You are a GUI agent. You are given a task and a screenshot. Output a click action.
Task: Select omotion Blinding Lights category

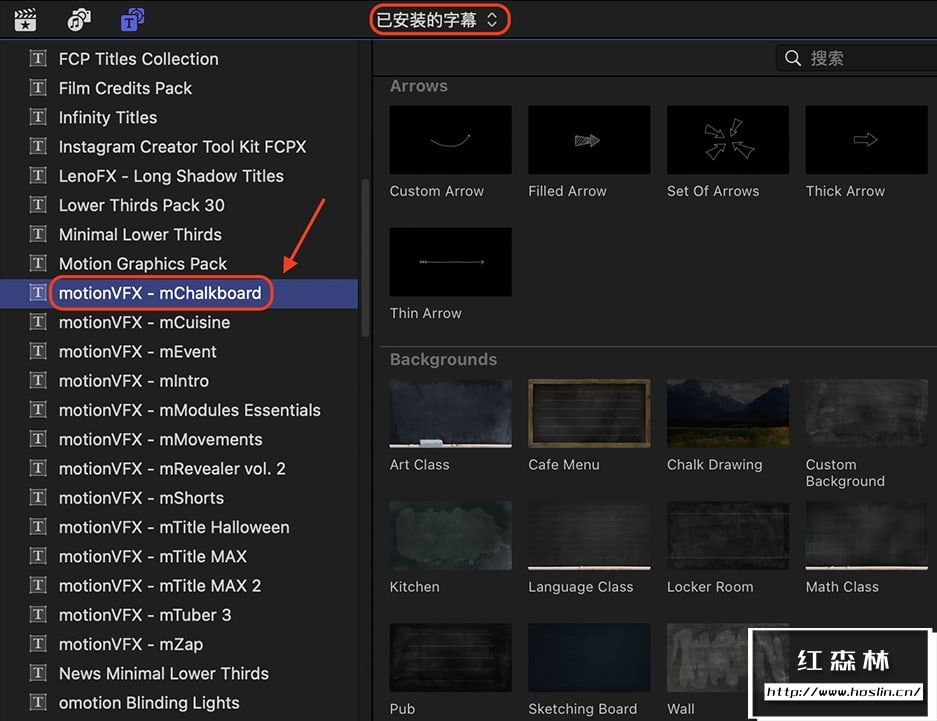pos(149,702)
